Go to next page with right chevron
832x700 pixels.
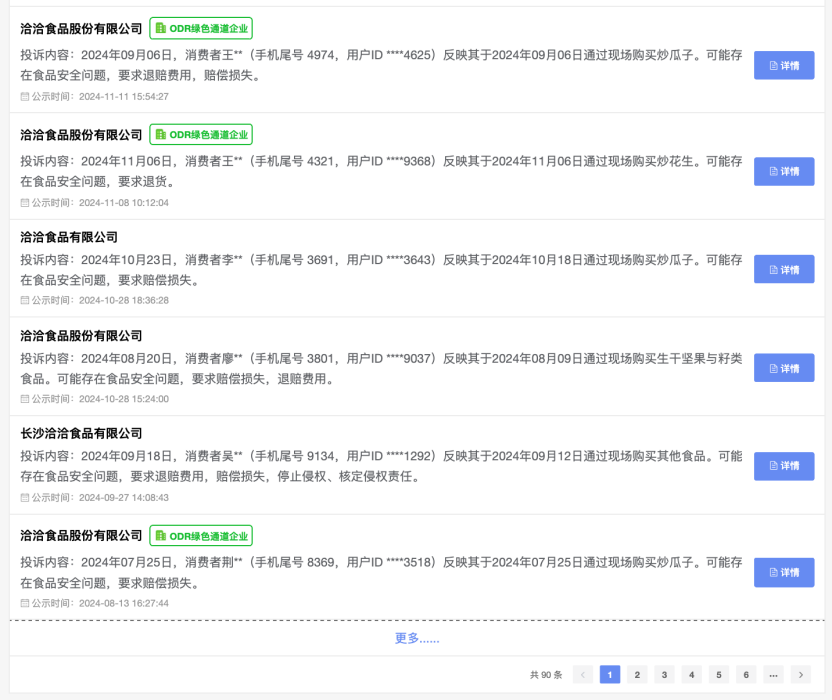(801, 675)
